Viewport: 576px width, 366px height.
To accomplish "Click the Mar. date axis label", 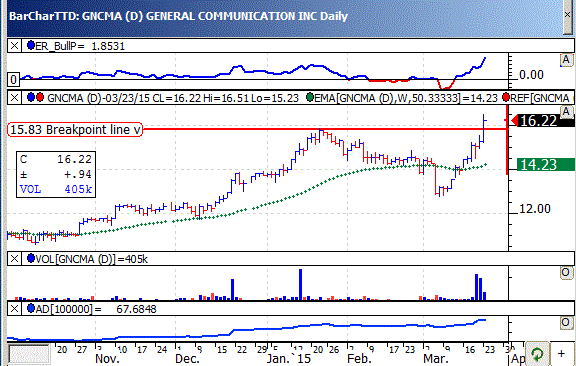I will point(436,359).
